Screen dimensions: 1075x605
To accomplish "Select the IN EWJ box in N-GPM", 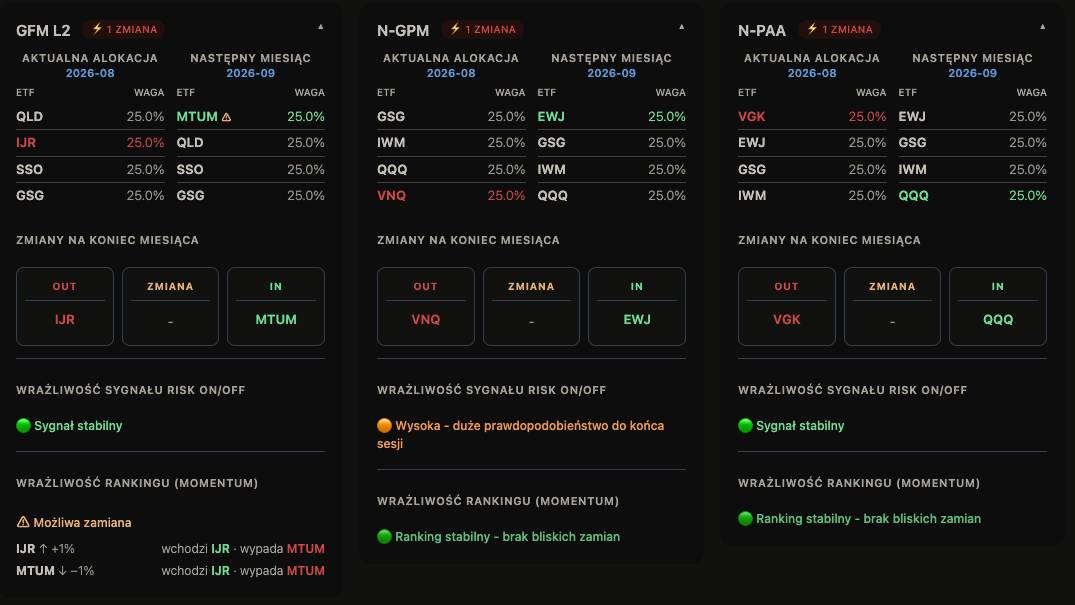I will 637,307.
